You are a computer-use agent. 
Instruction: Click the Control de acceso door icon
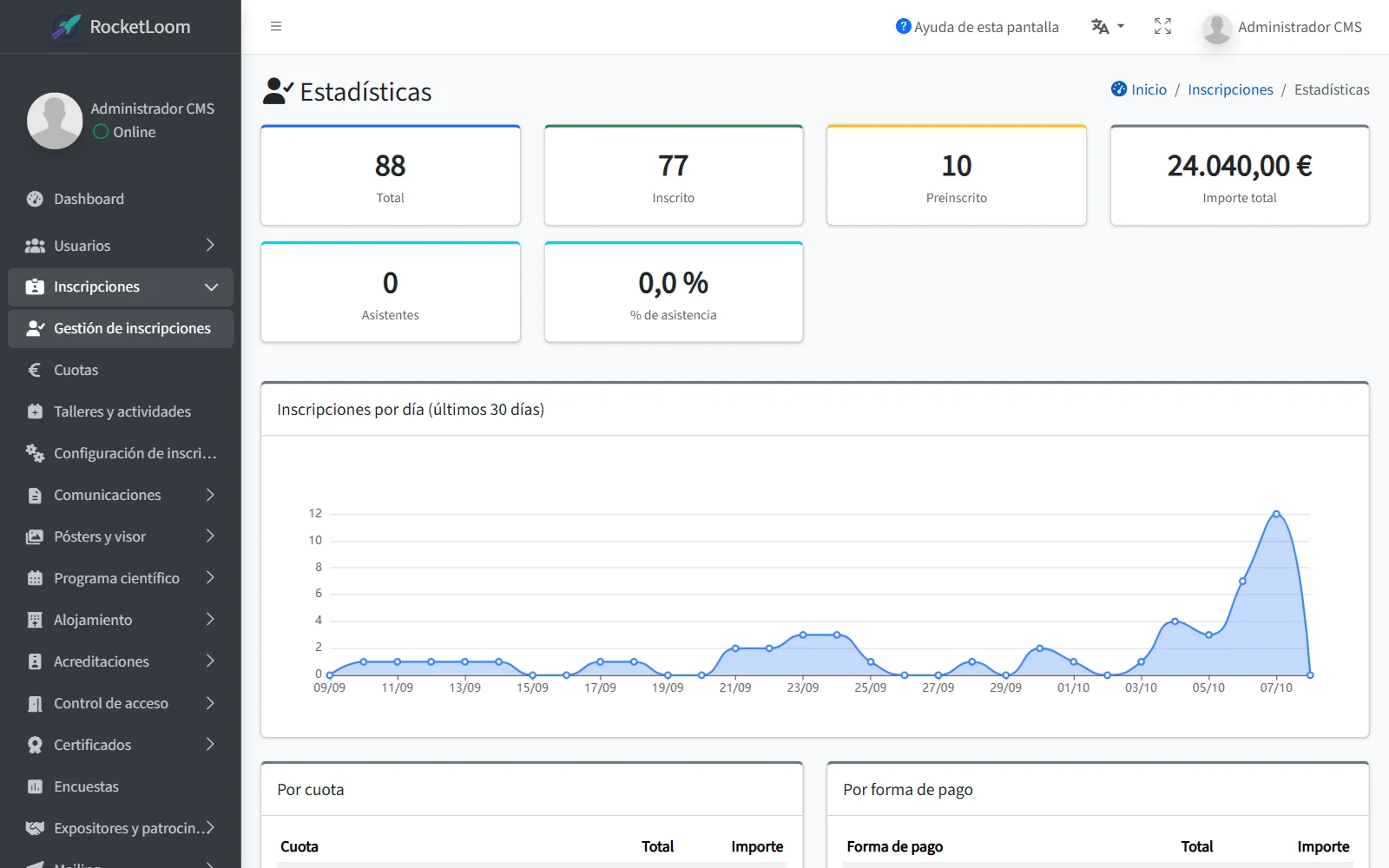35,703
